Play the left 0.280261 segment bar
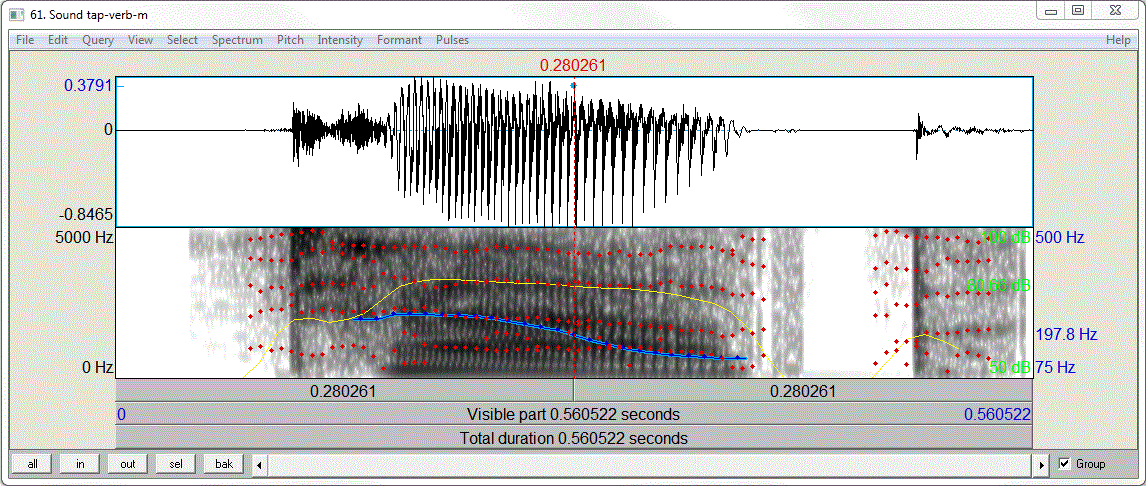Image resolution: width=1146 pixels, height=486 pixels. pos(344,391)
